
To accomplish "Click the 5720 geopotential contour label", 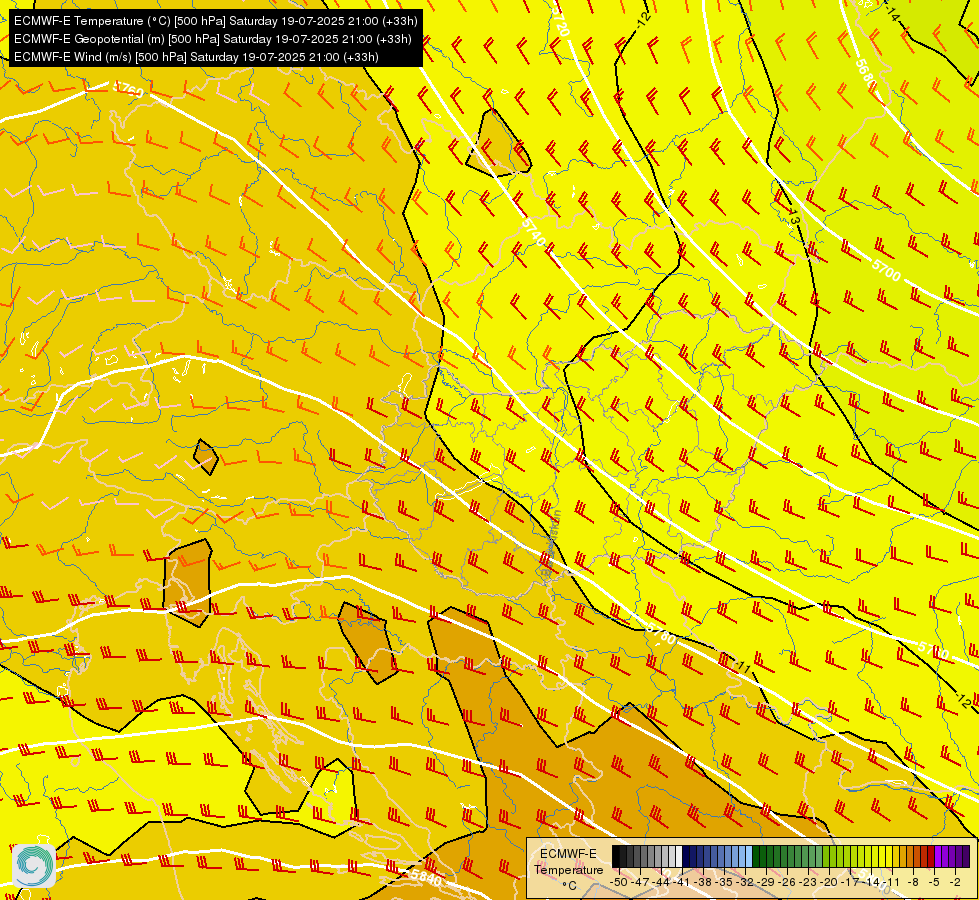I will pos(561,24).
